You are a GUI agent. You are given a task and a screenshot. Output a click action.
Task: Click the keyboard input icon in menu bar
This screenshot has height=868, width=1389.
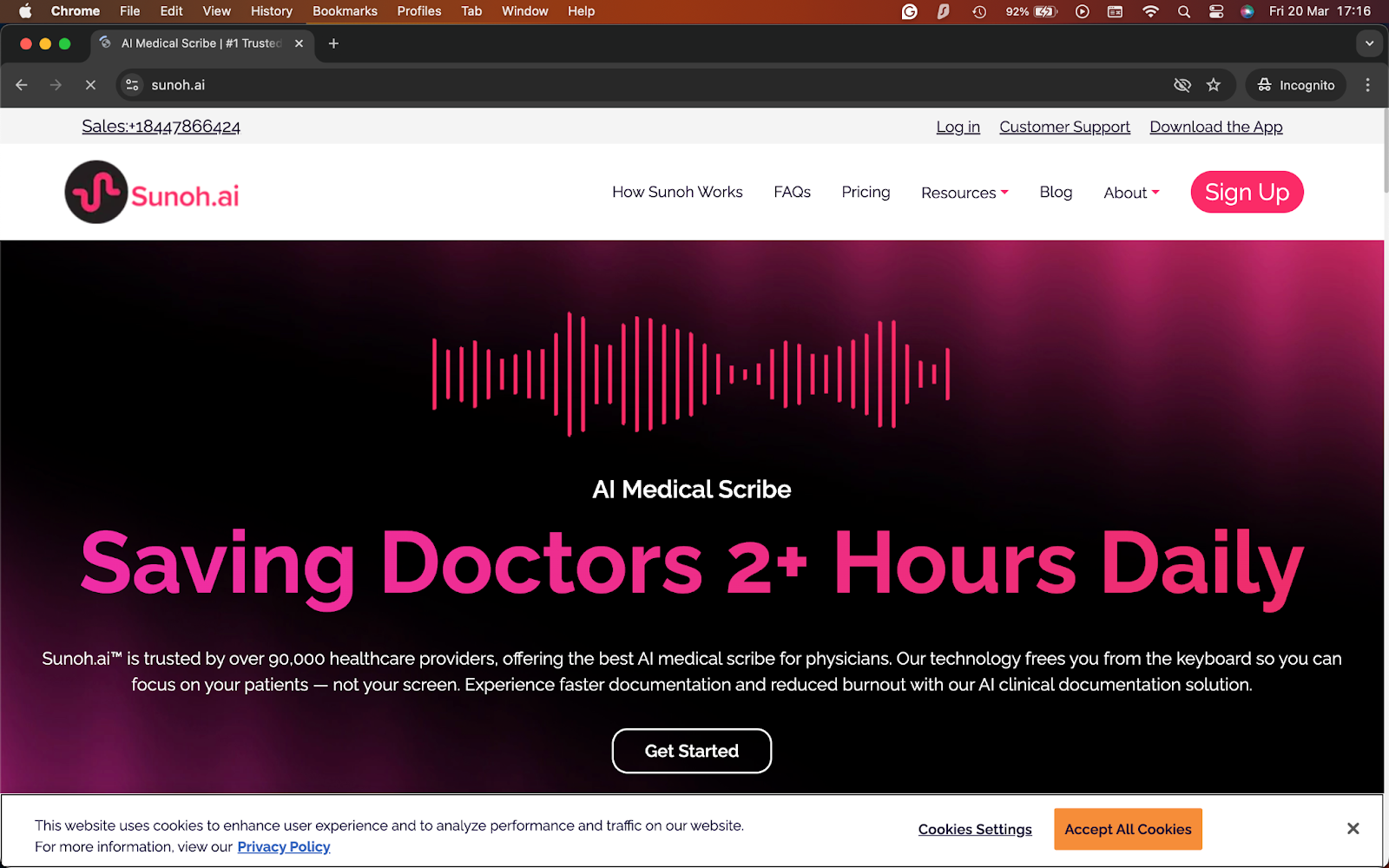(1116, 11)
